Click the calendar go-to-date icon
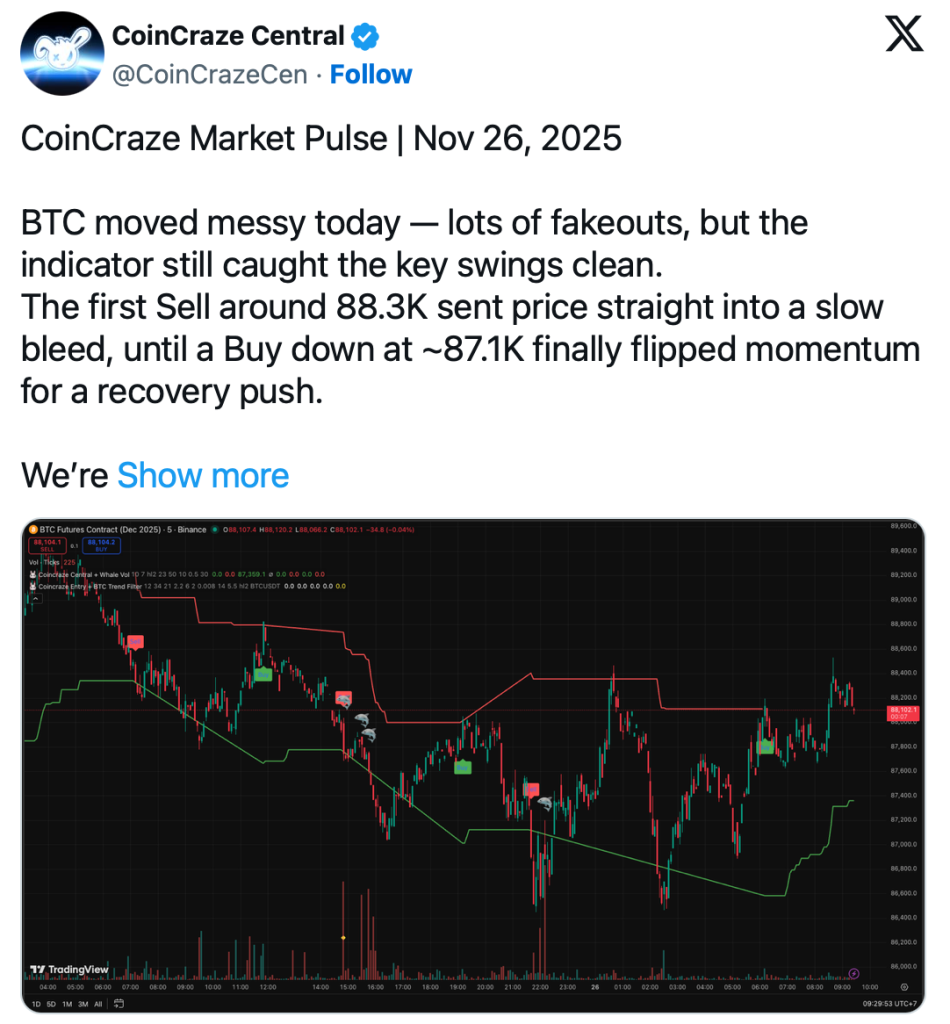950x1024 pixels. tap(118, 1003)
